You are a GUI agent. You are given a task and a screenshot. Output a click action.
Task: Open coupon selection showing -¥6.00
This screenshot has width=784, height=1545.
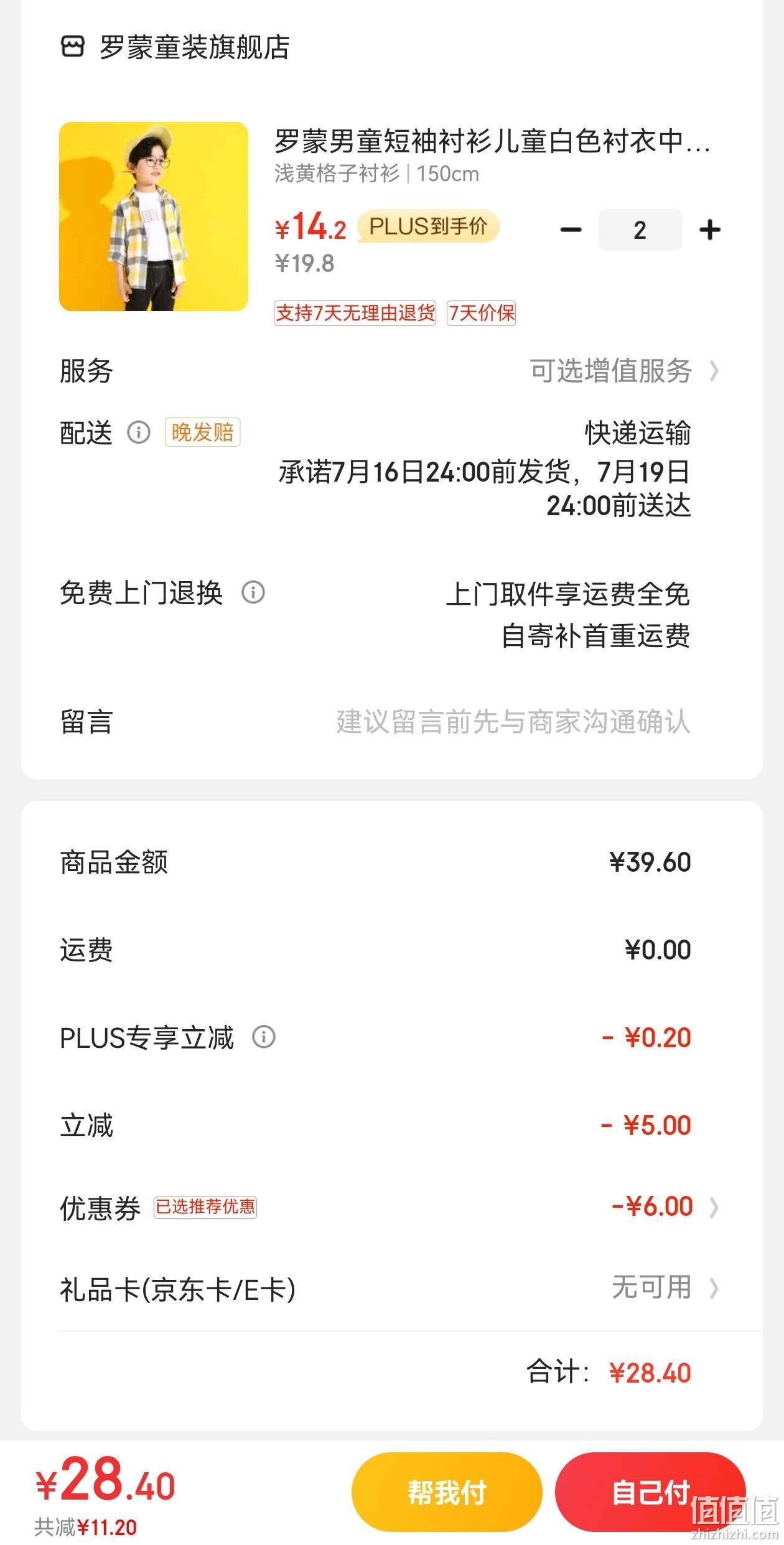pyautogui.click(x=665, y=1207)
